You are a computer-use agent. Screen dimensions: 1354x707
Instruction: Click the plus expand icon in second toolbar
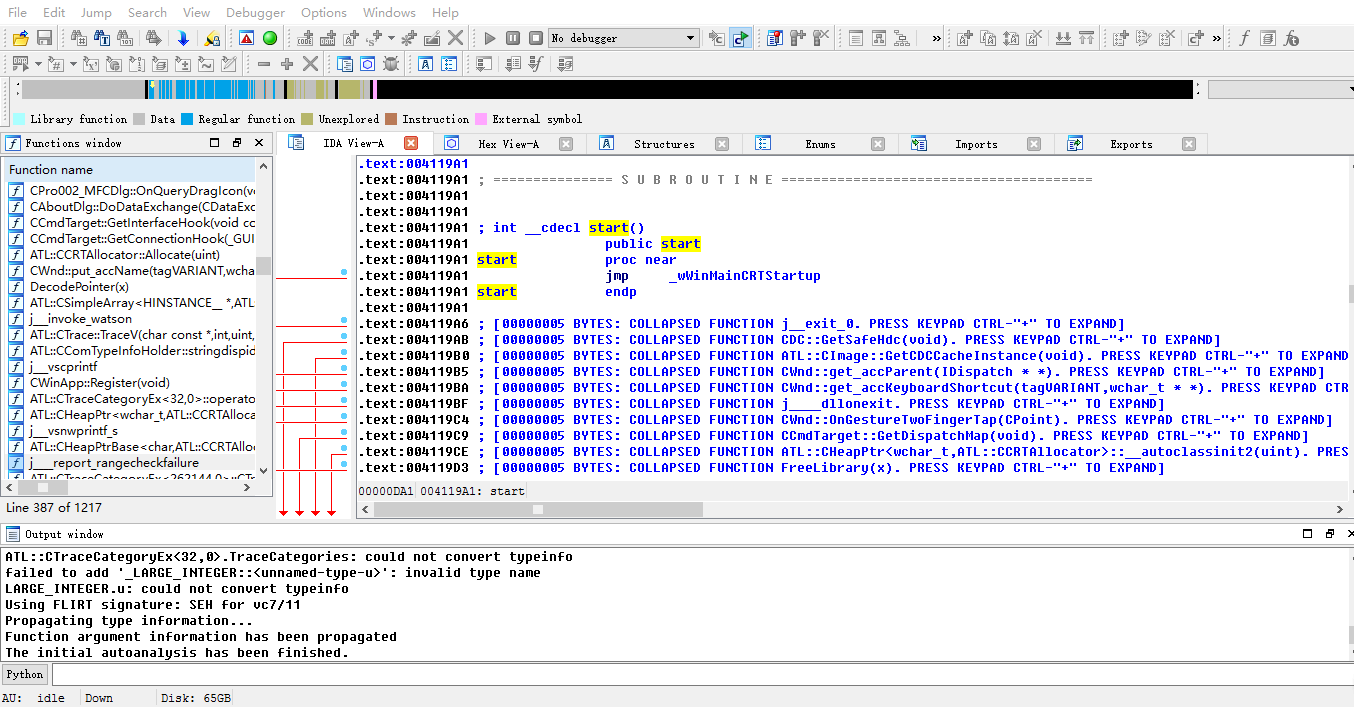(x=287, y=64)
